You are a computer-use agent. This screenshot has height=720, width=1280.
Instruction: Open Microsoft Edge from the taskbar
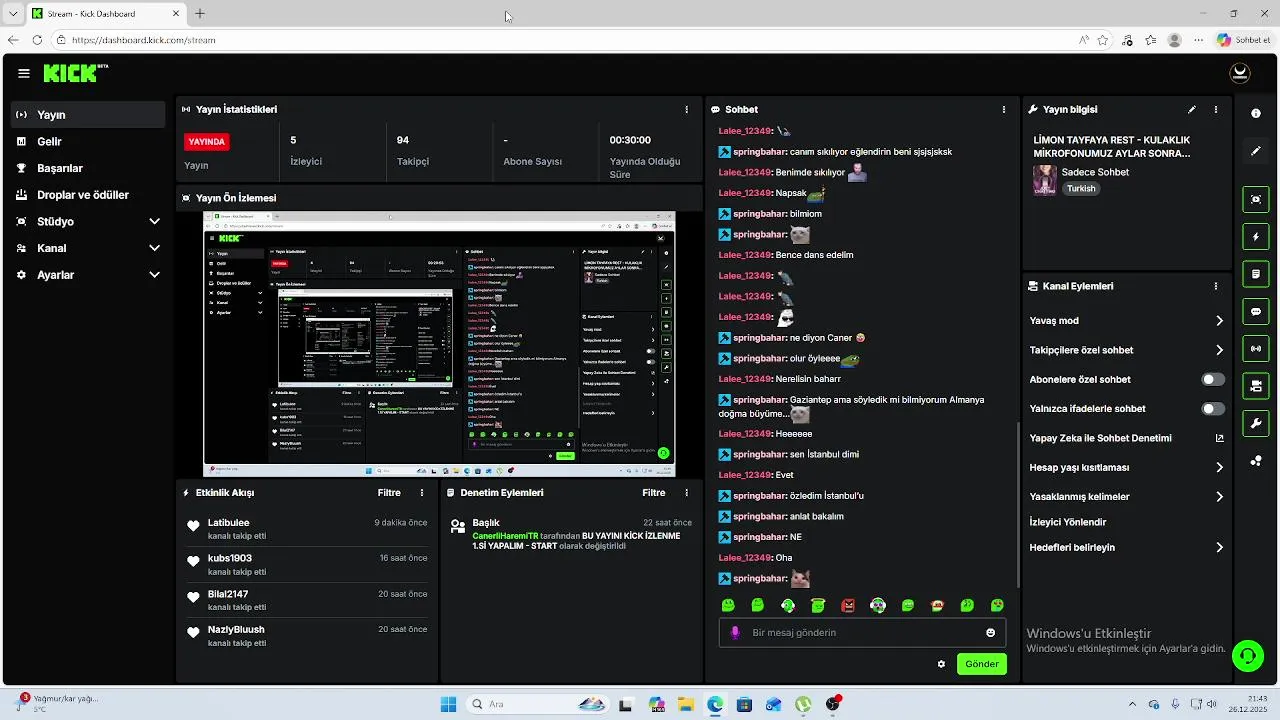(x=715, y=704)
